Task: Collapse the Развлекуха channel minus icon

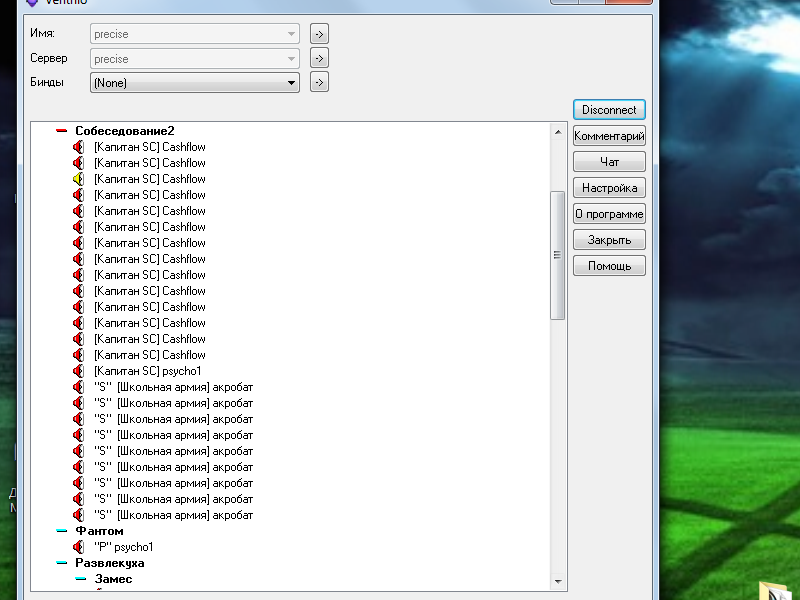Action: click(61, 563)
